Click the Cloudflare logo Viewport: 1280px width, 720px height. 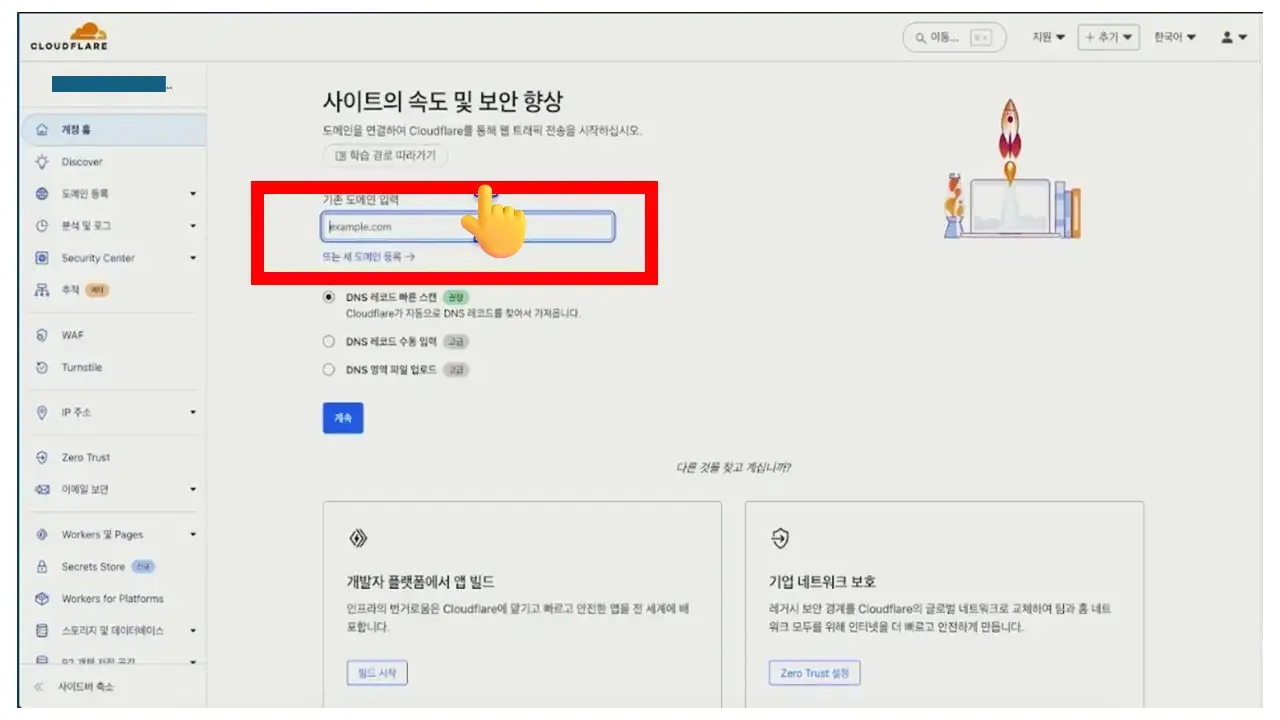click(69, 37)
